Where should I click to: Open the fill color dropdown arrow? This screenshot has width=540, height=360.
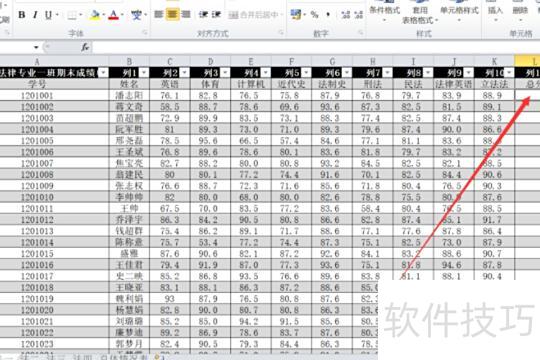pyautogui.click(x=103, y=15)
